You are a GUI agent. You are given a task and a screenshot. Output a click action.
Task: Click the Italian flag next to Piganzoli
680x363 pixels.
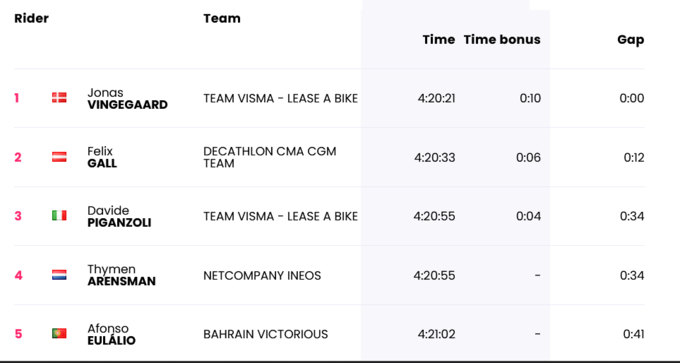click(59, 216)
